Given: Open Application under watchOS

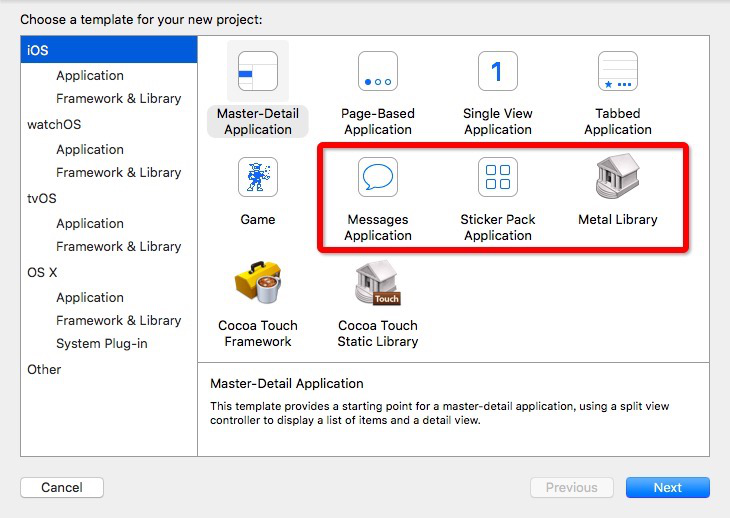Looking at the screenshot, I should point(90,149).
